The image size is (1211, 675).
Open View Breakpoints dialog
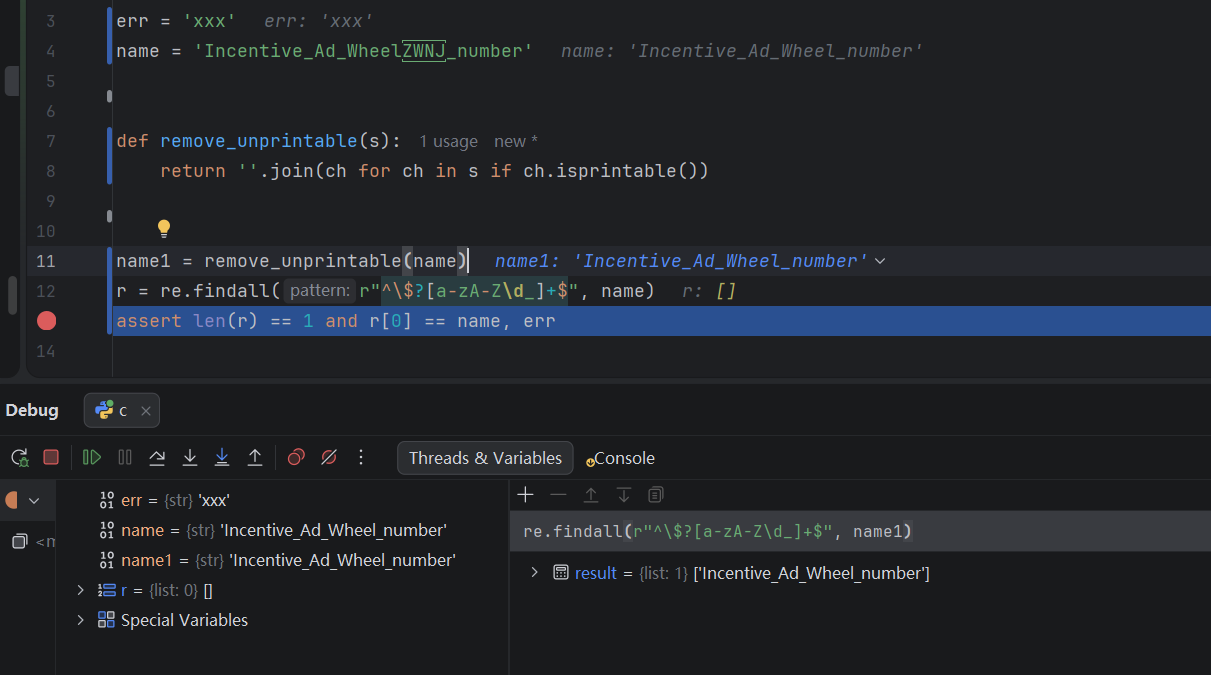[x=296, y=457]
